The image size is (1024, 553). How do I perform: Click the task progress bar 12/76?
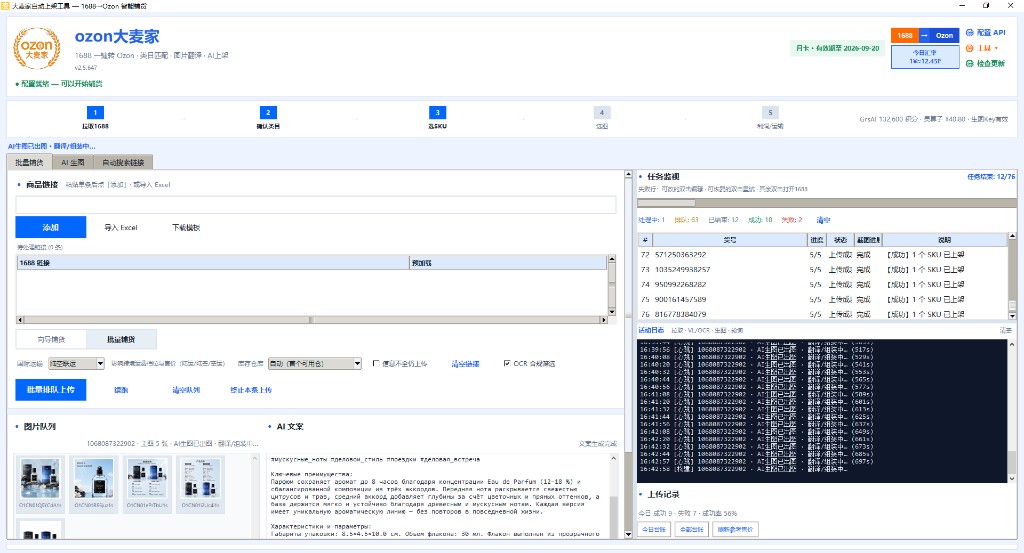click(827, 203)
